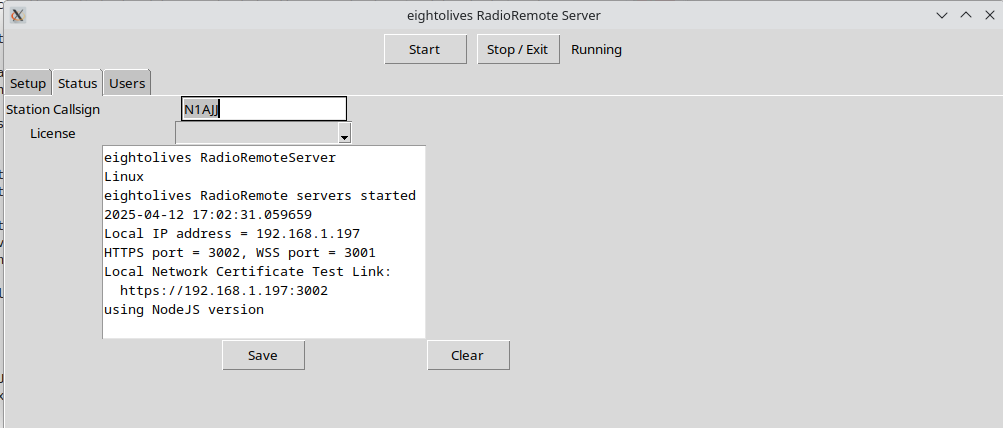Screen dimensions: 1003x428
Task: Click the 'using NodeJS version' log line
Action: [x=184, y=310]
